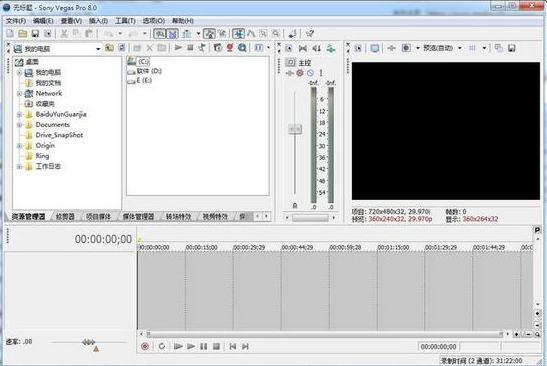Open the 插入(I) menu
The image size is (547, 366).
point(98,21)
